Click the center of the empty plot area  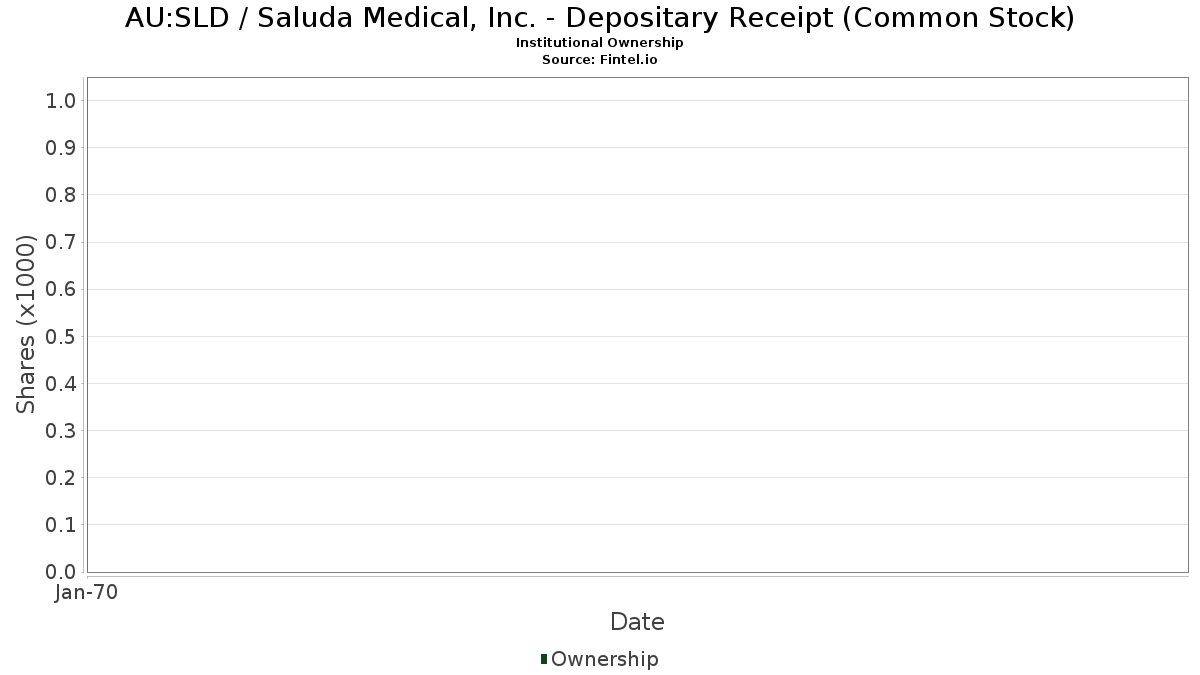(x=637, y=325)
